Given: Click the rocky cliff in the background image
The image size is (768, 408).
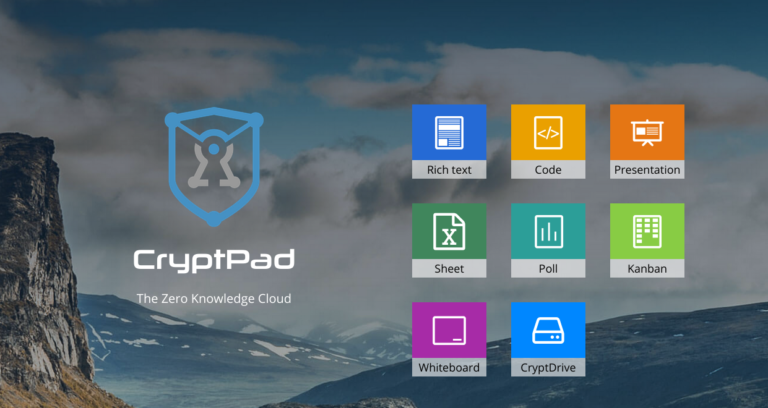Looking at the screenshot, I should 35,250.
